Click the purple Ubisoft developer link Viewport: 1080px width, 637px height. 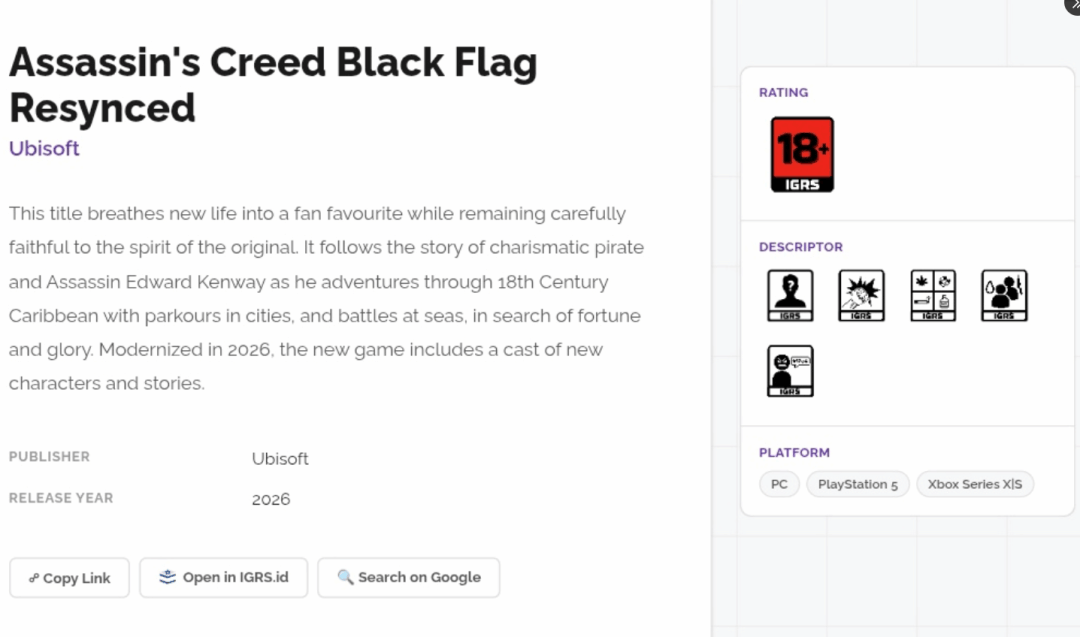pos(44,148)
